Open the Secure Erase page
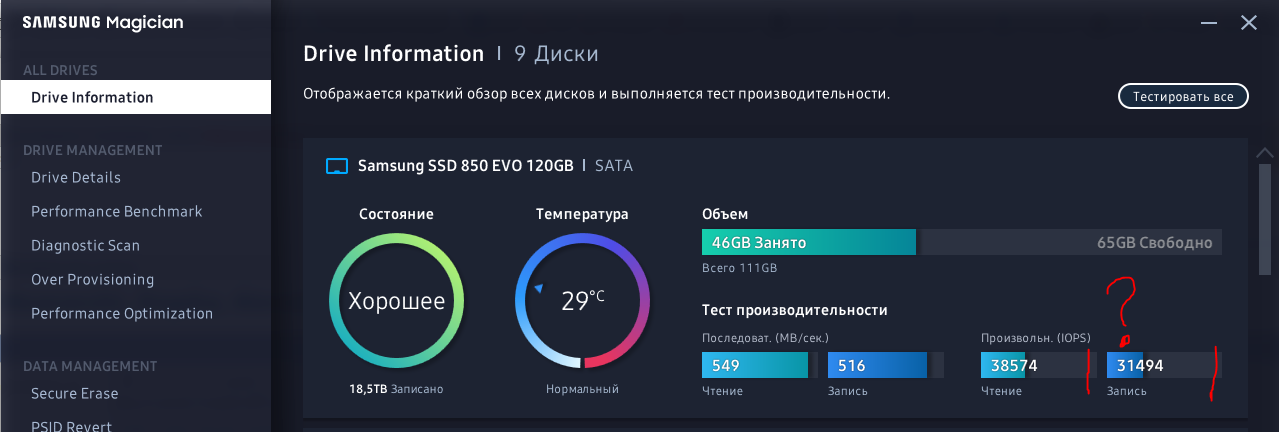The height and width of the screenshot is (432, 1279). point(75,394)
